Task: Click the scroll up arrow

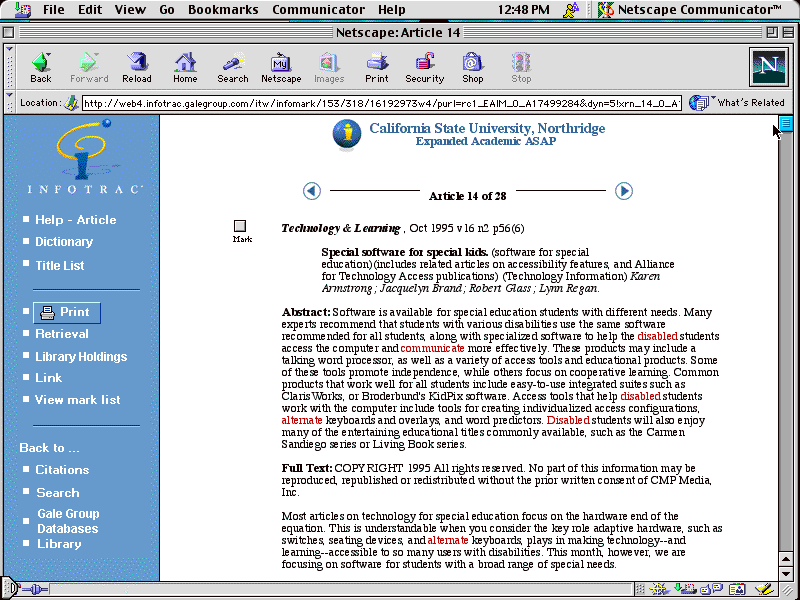Action: [786, 559]
